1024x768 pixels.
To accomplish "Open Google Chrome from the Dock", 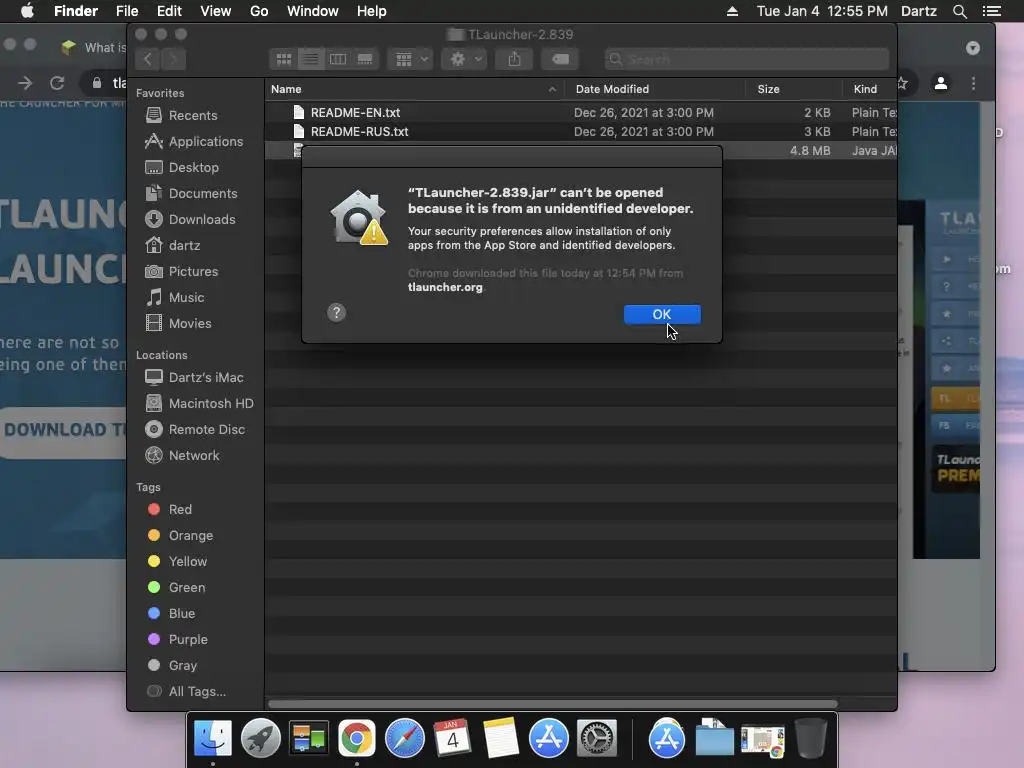I will (x=357, y=739).
